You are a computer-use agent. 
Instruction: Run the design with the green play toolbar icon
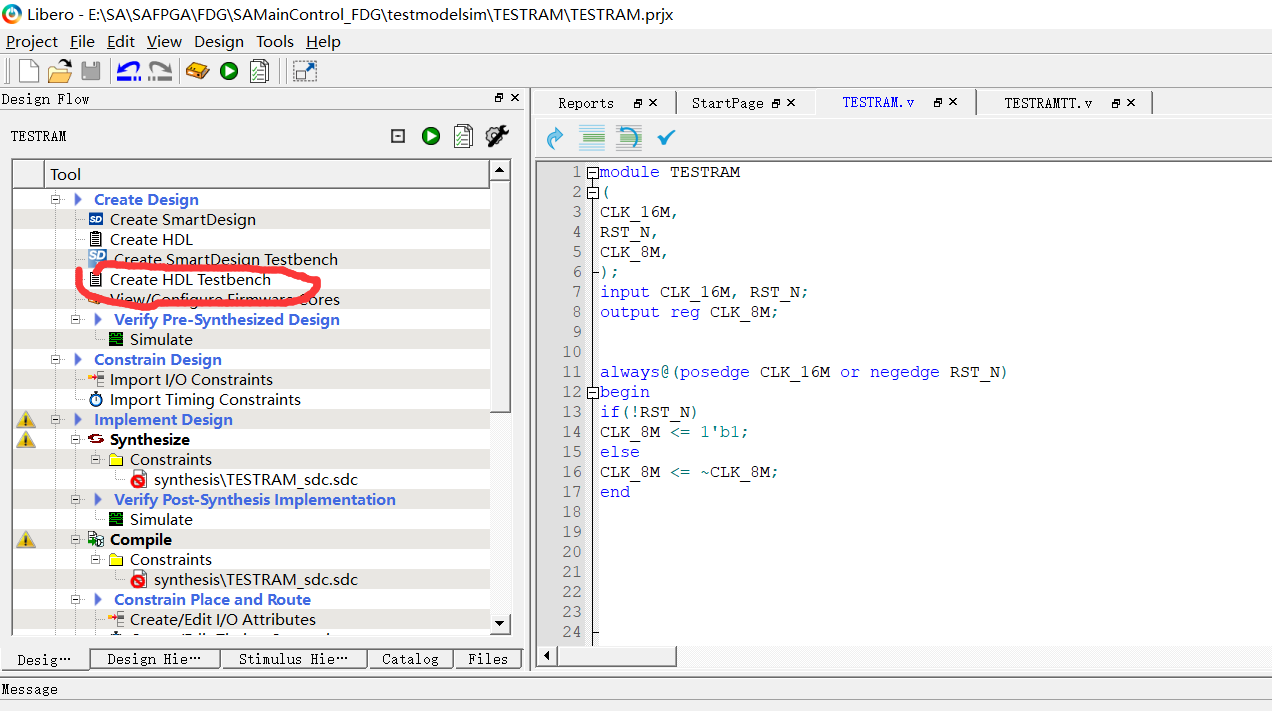click(x=227, y=70)
